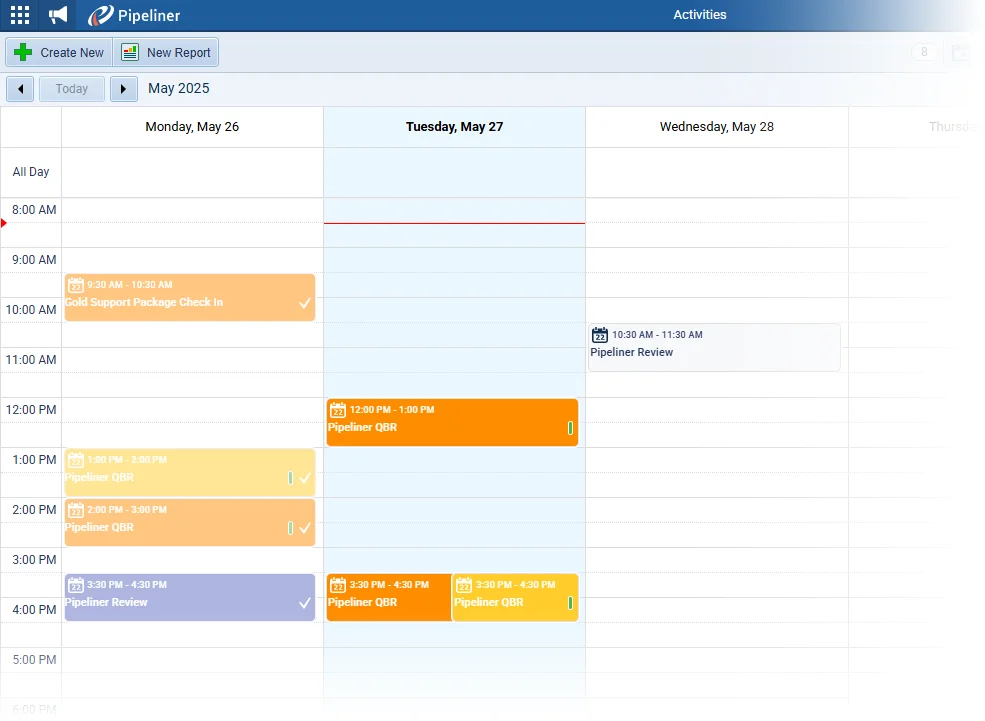
Task: Open Tuesday's yellow 3:30 PM Pipeliner QBR
Action: pyautogui.click(x=515, y=597)
